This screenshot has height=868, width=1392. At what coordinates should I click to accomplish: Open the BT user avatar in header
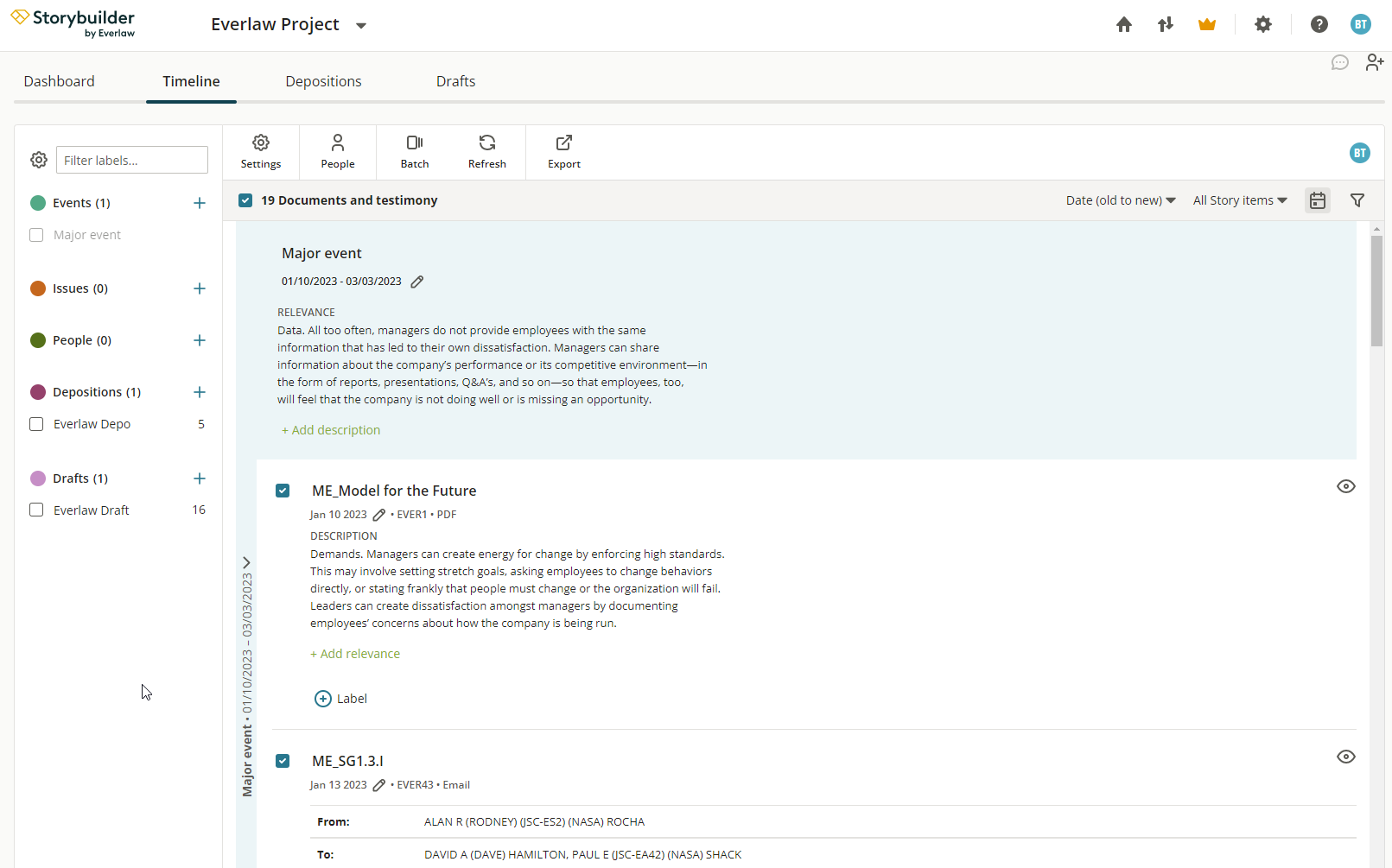[1361, 25]
